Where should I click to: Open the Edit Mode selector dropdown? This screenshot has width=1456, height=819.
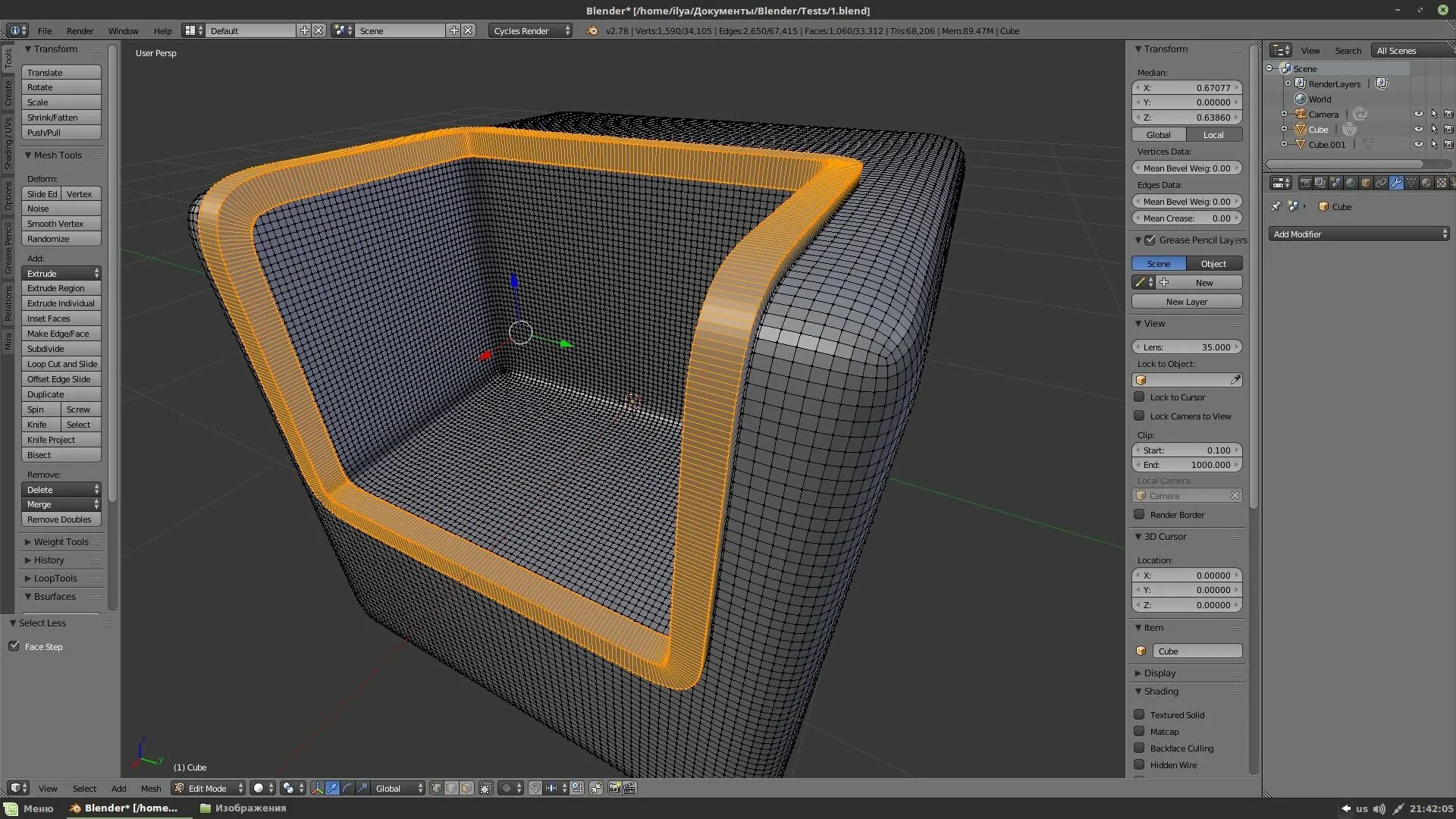coord(209,789)
